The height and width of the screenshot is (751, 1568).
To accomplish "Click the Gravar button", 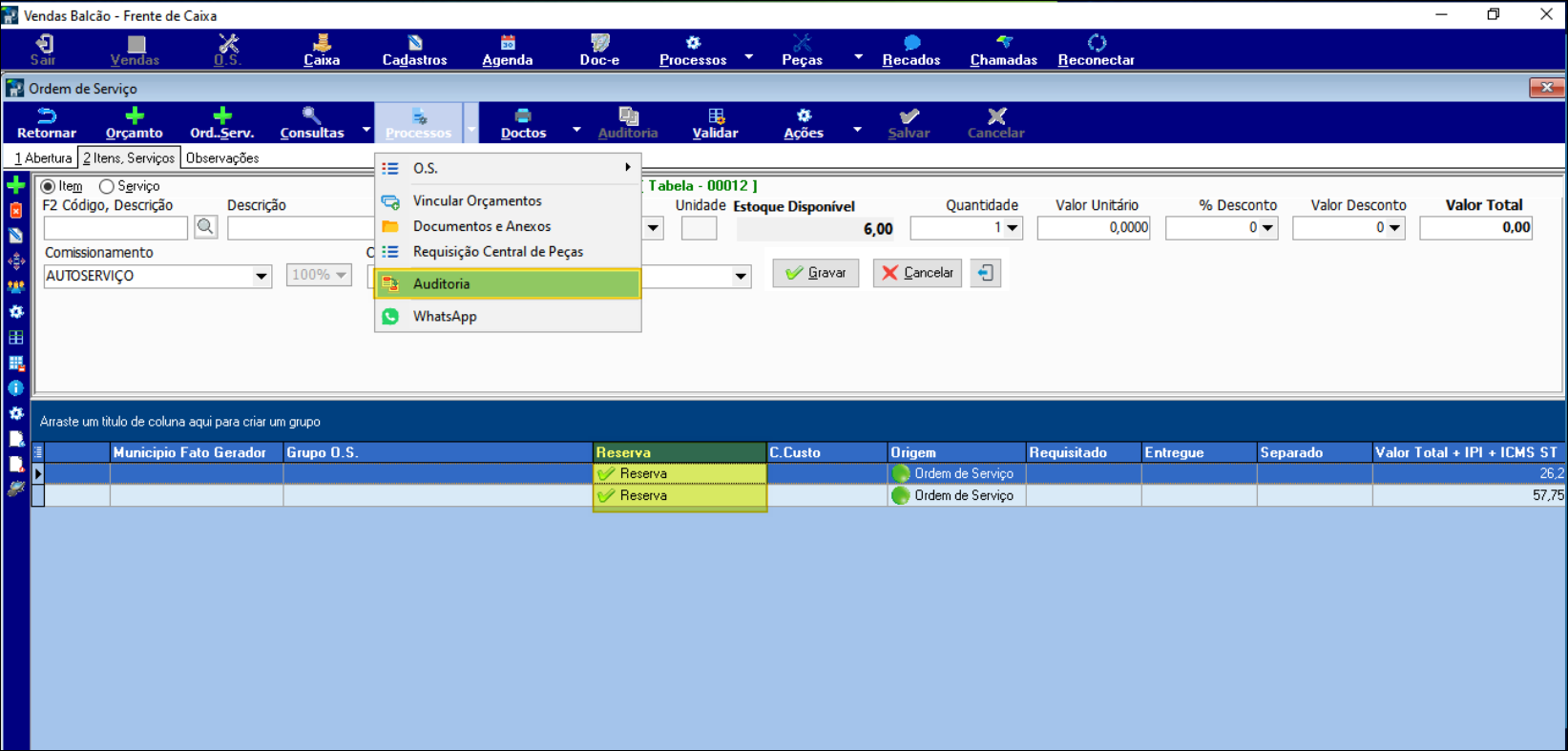I will 815,273.
